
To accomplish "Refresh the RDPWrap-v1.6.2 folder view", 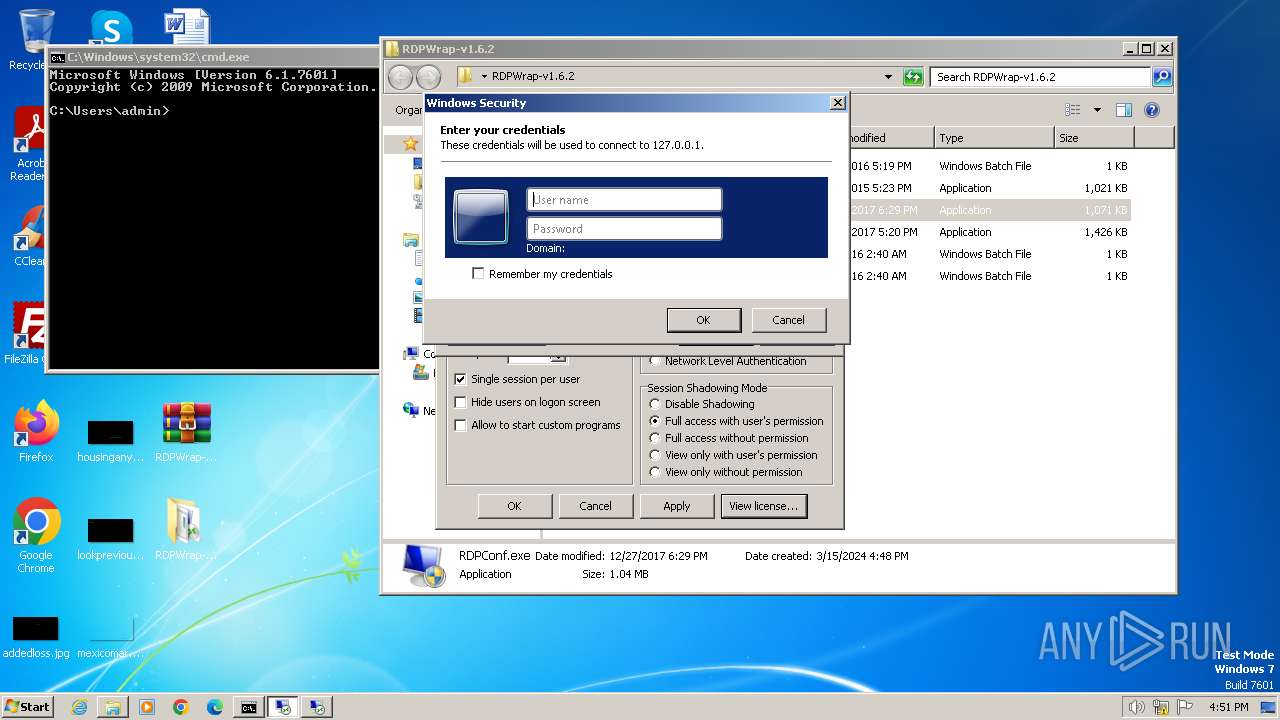I will [913, 77].
